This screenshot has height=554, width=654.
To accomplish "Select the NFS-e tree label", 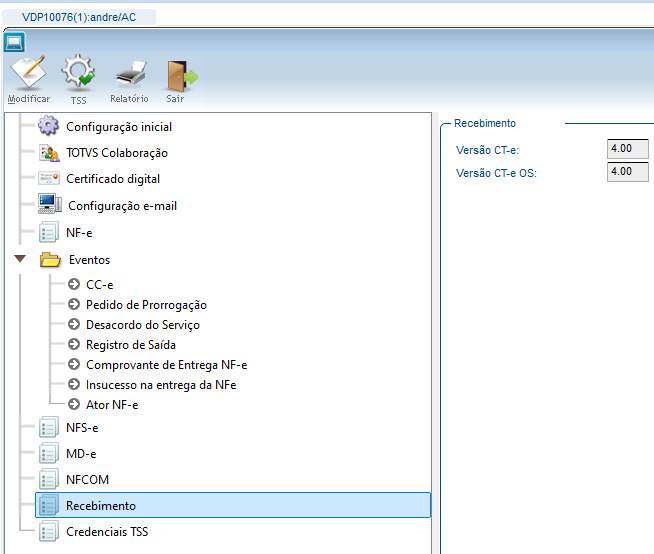I will [x=82, y=428].
